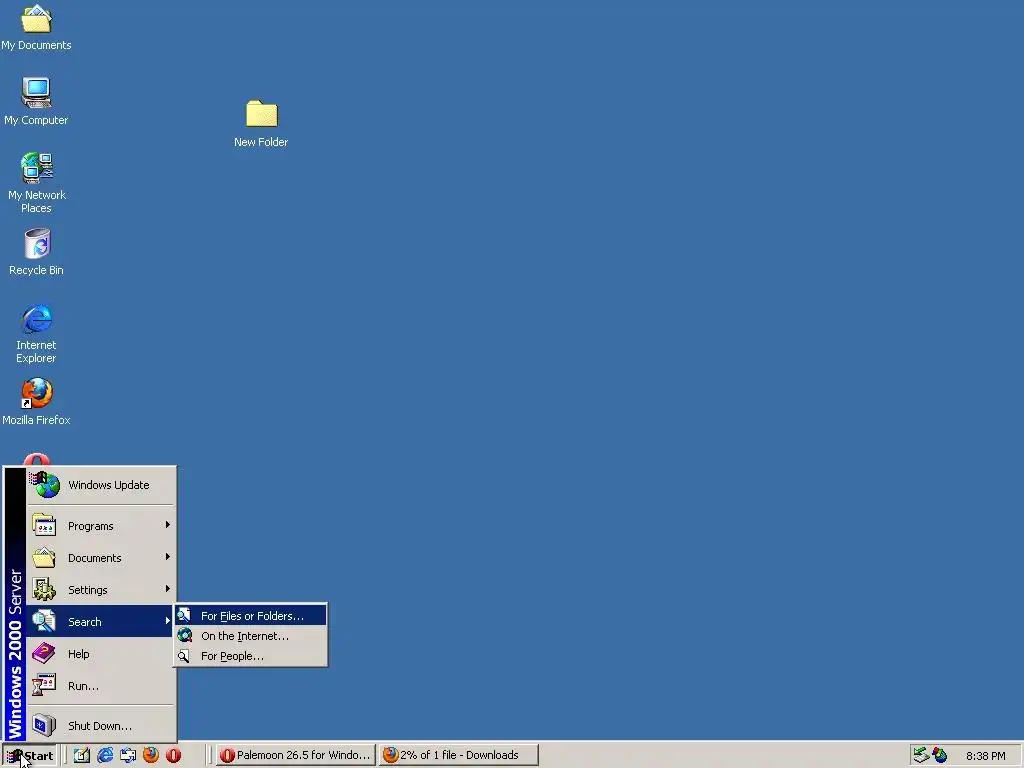Click the Safely Remove Hardware tray icon

pyautogui.click(x=921, y=755)
